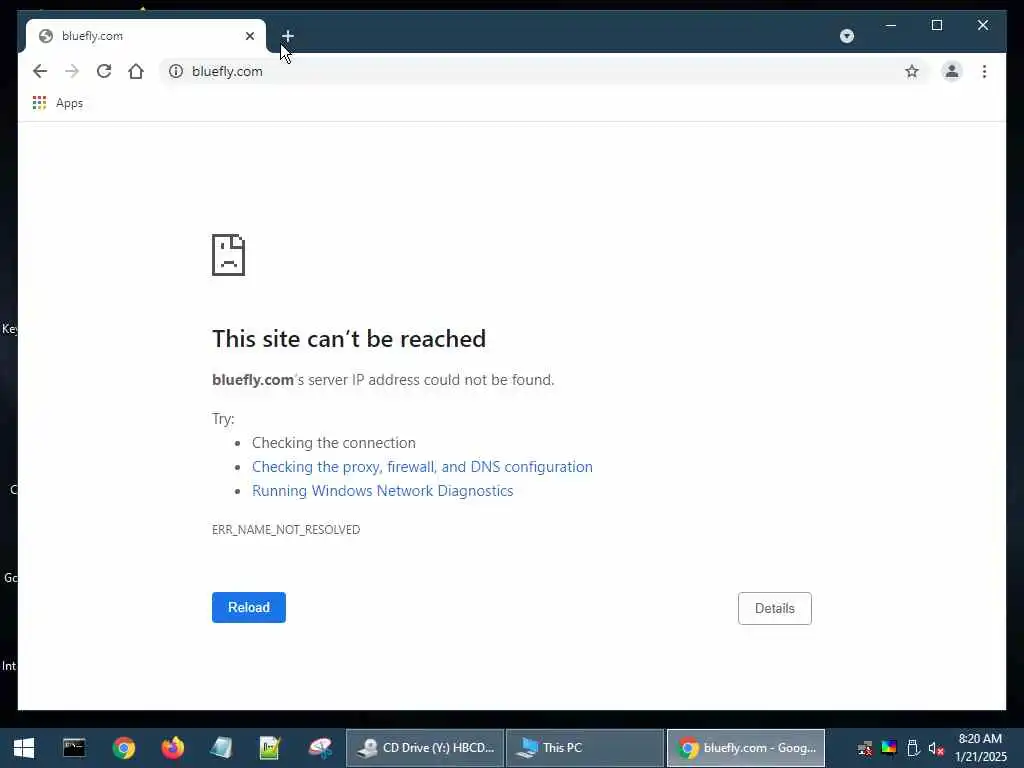Click the address bar showing bluefly.com
The width and height of the screenshot is (1024, 768).
pos(542,71)
